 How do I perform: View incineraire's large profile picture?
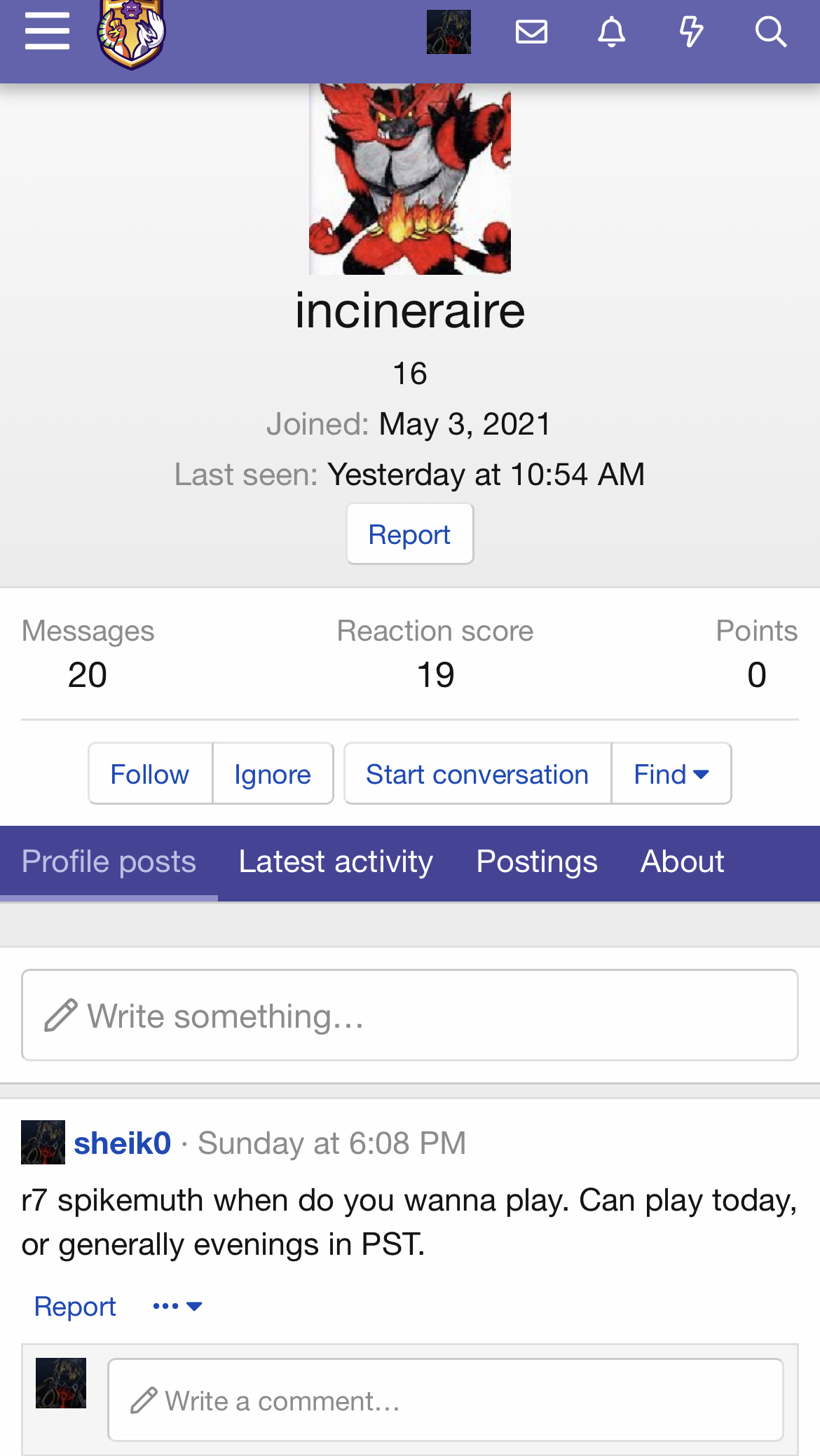point(410,179)
